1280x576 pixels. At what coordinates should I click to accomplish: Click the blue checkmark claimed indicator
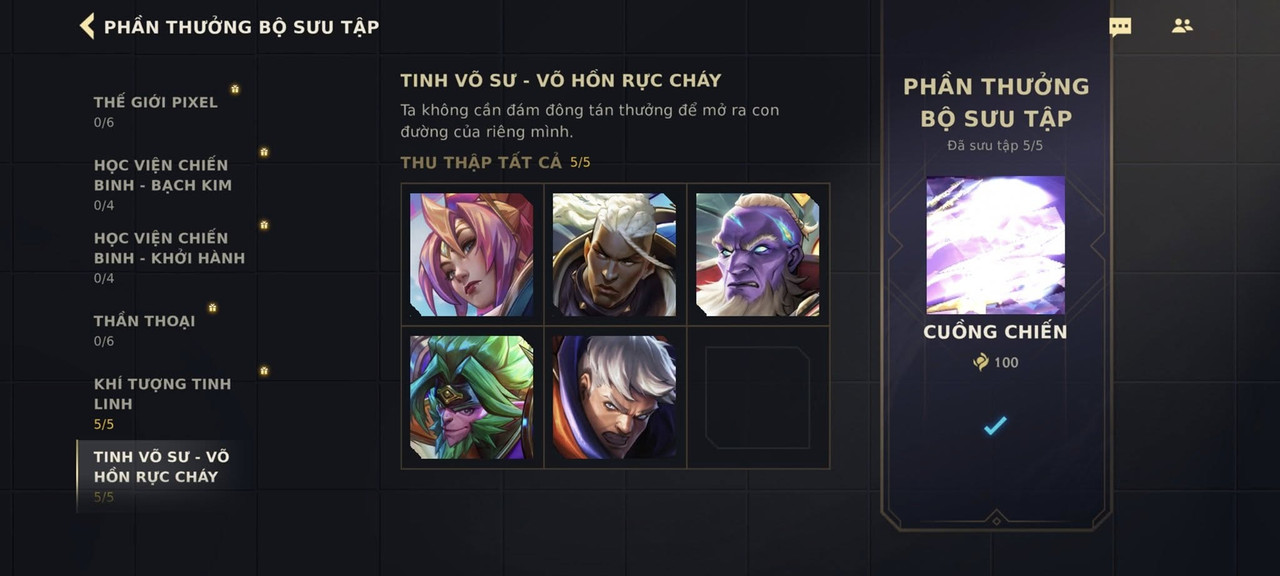coord(995,426)
